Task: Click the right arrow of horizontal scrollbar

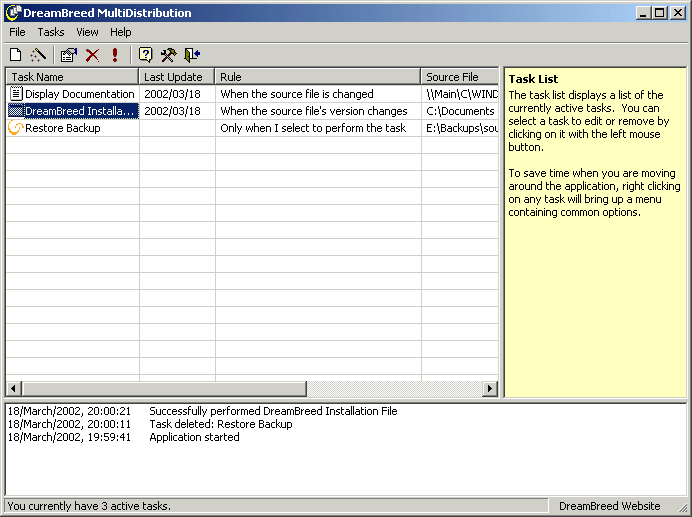Action: [x=490, y=389]
